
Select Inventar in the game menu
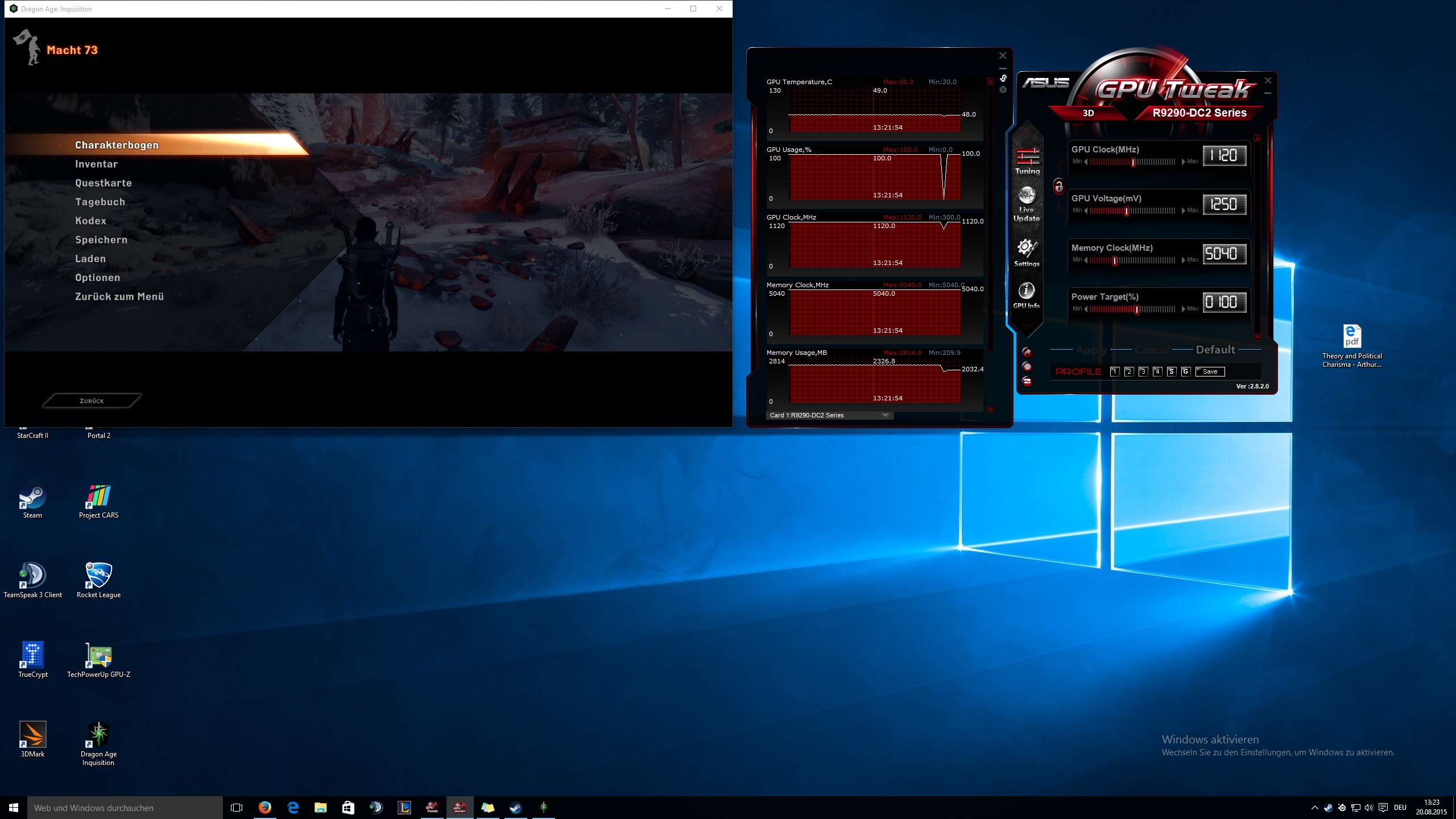tap(96, 164)
